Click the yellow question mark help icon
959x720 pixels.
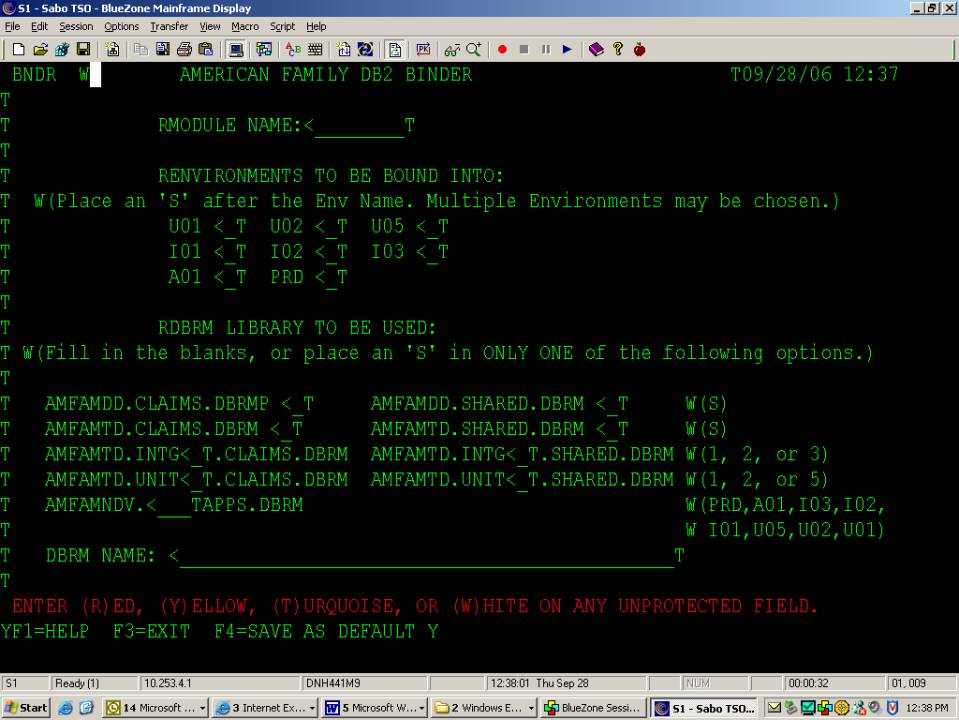click(618, 50)
